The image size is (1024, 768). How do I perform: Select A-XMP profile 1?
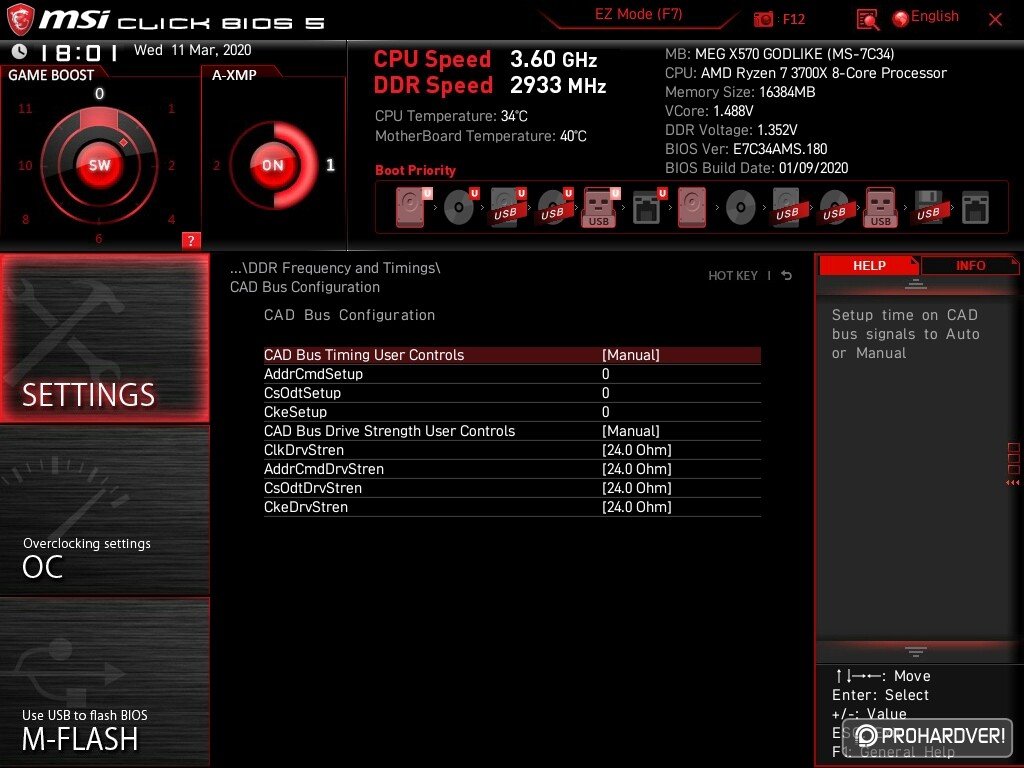pos(330,165)
